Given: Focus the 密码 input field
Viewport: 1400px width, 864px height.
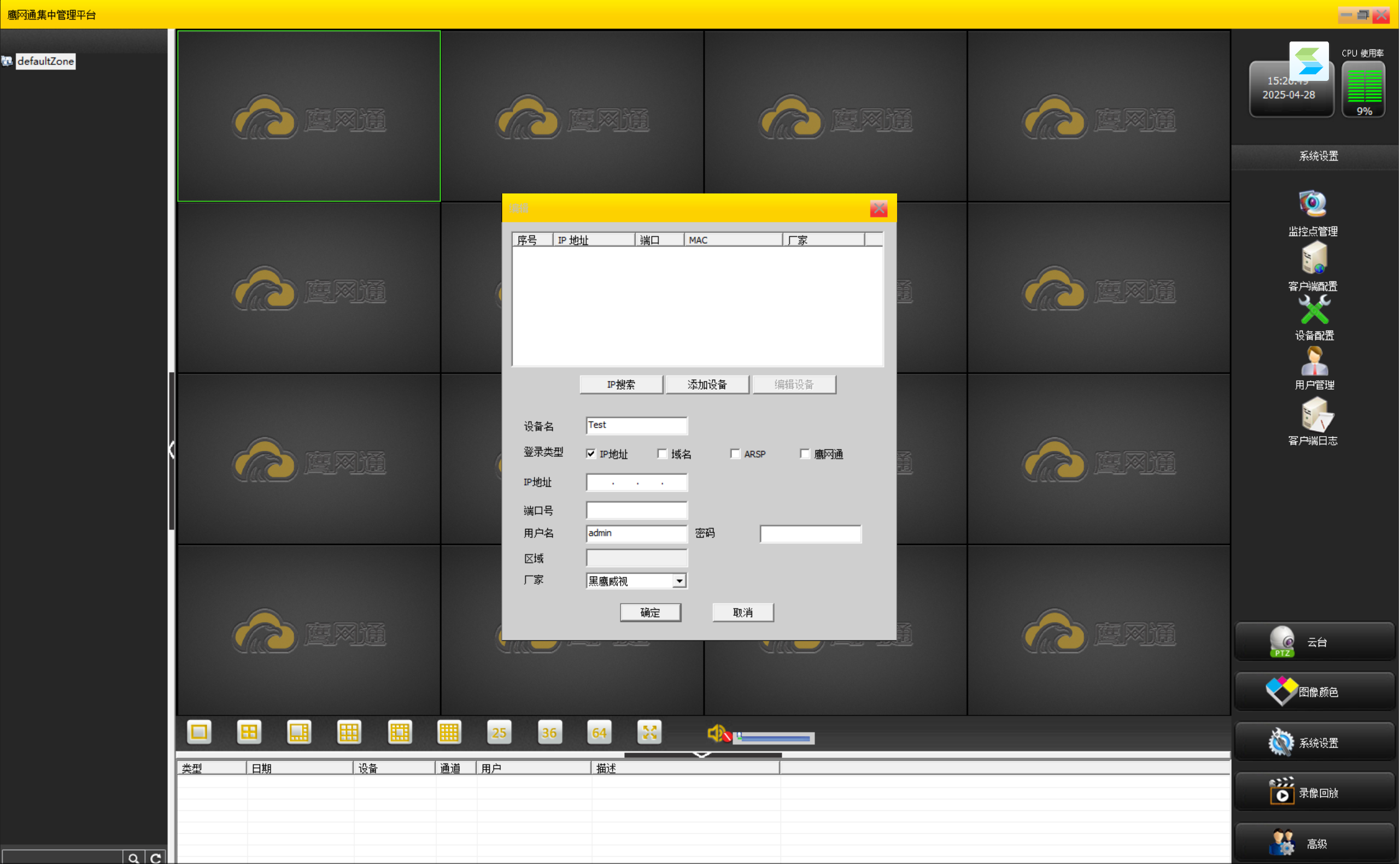Looking at the screenshot, I should pos(810,534).
